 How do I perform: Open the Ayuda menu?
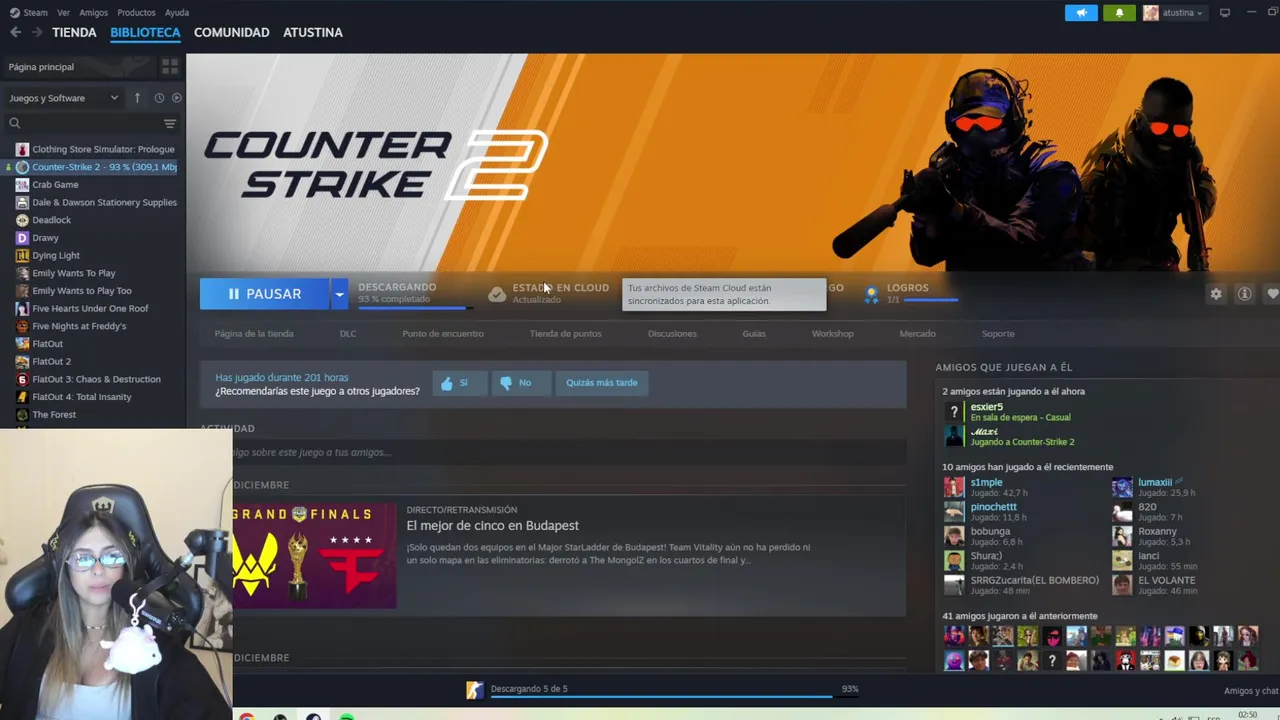177,13
